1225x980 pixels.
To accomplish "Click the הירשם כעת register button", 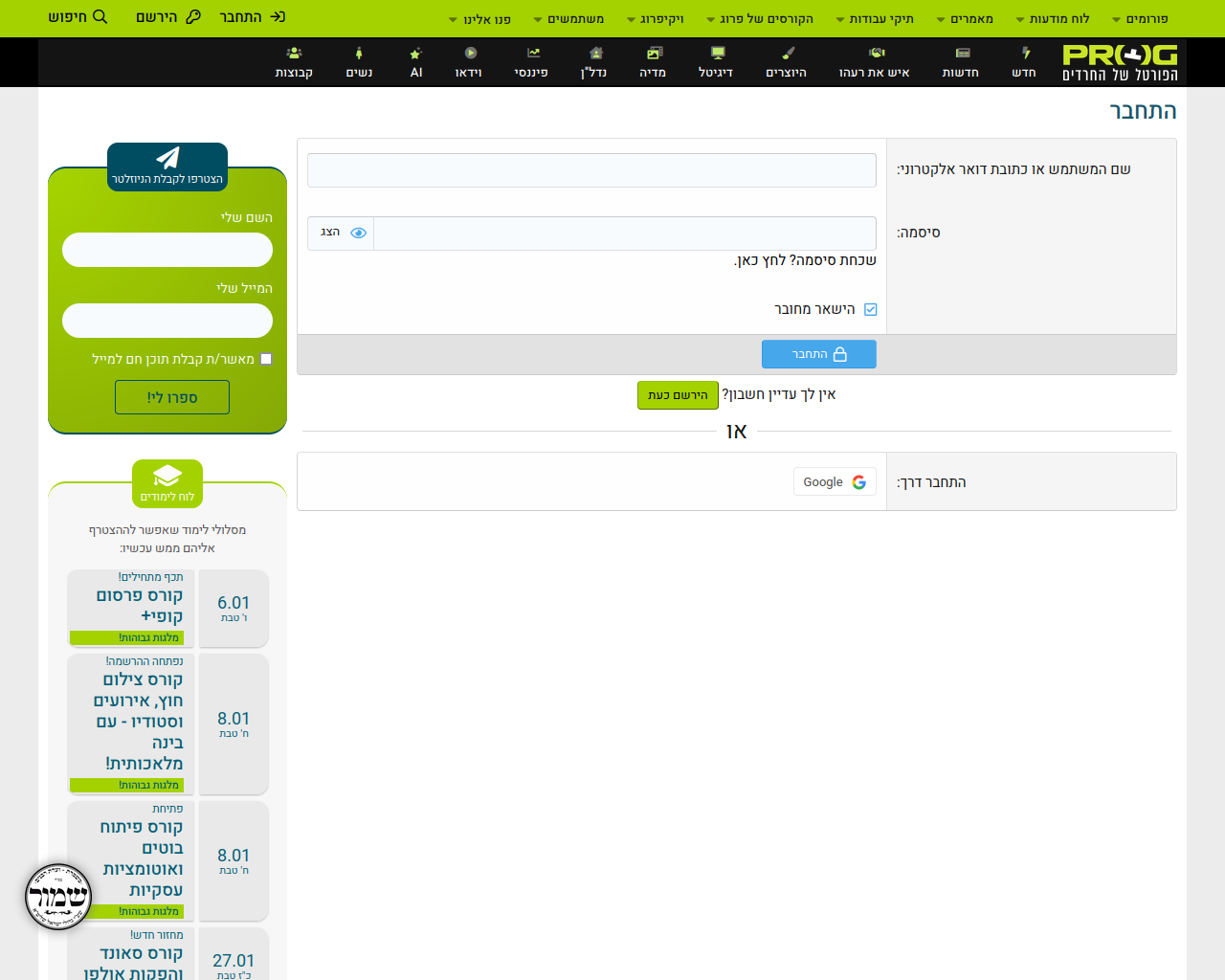I will [678, 395].
